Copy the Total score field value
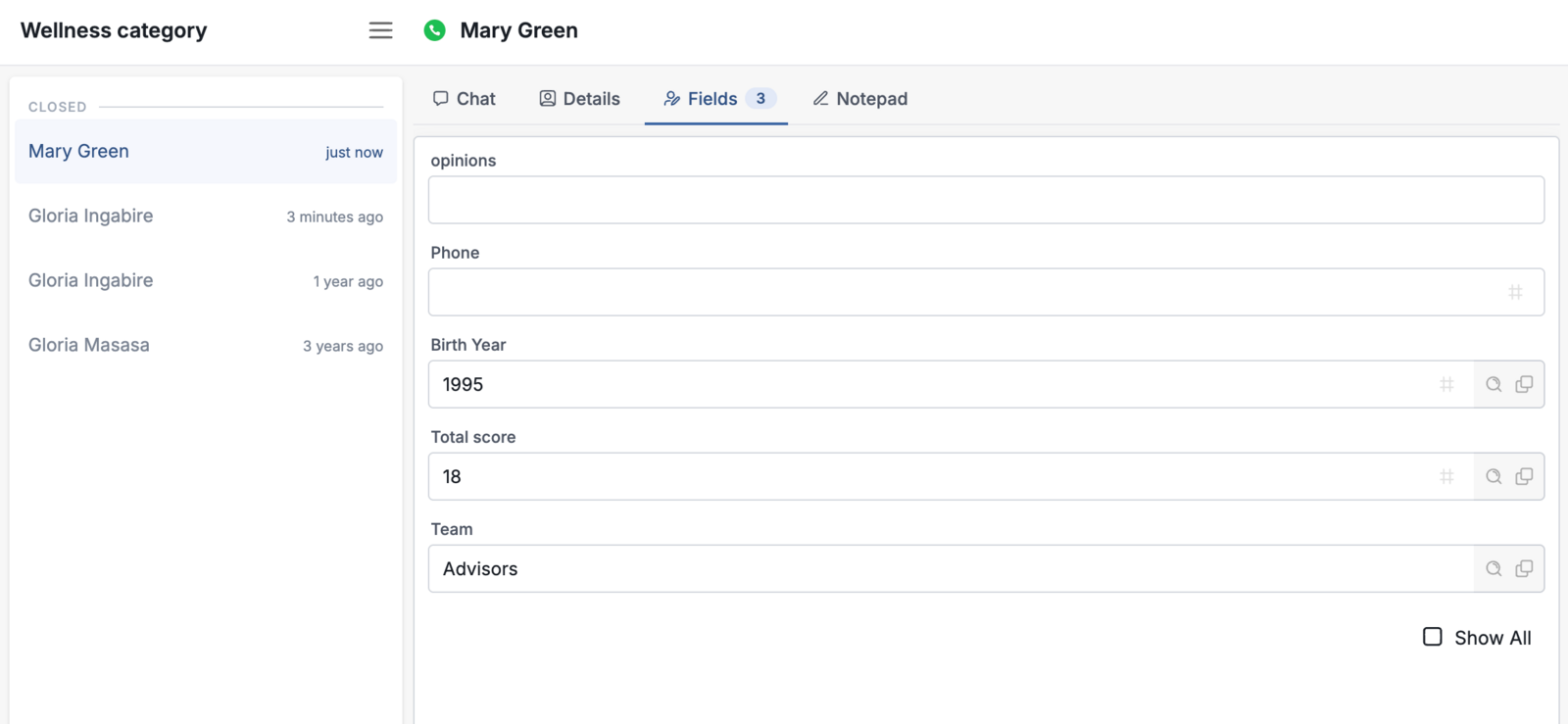The width and height of the screenshot is (1568, 724). coord(1524,476)
